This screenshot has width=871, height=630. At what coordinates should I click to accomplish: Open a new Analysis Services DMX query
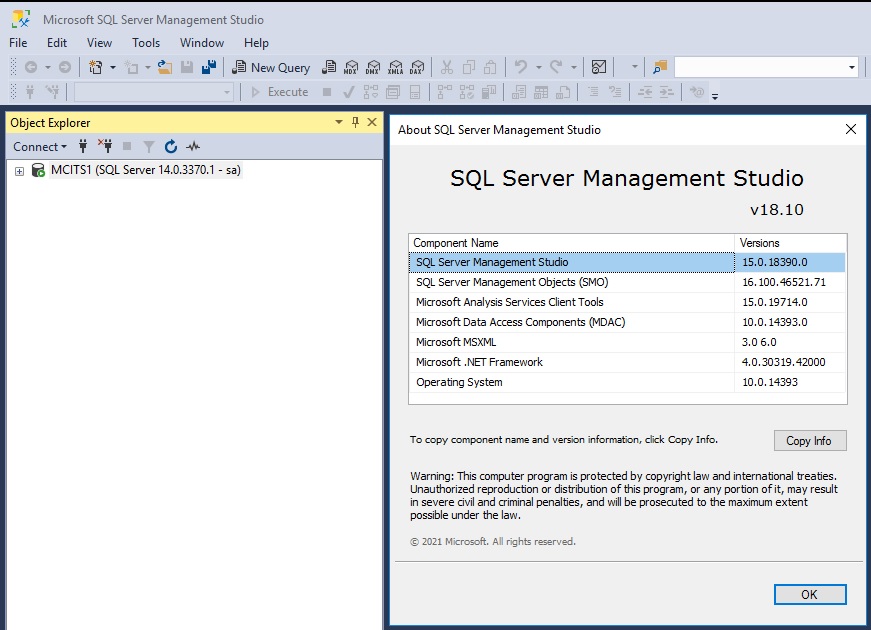373,67
